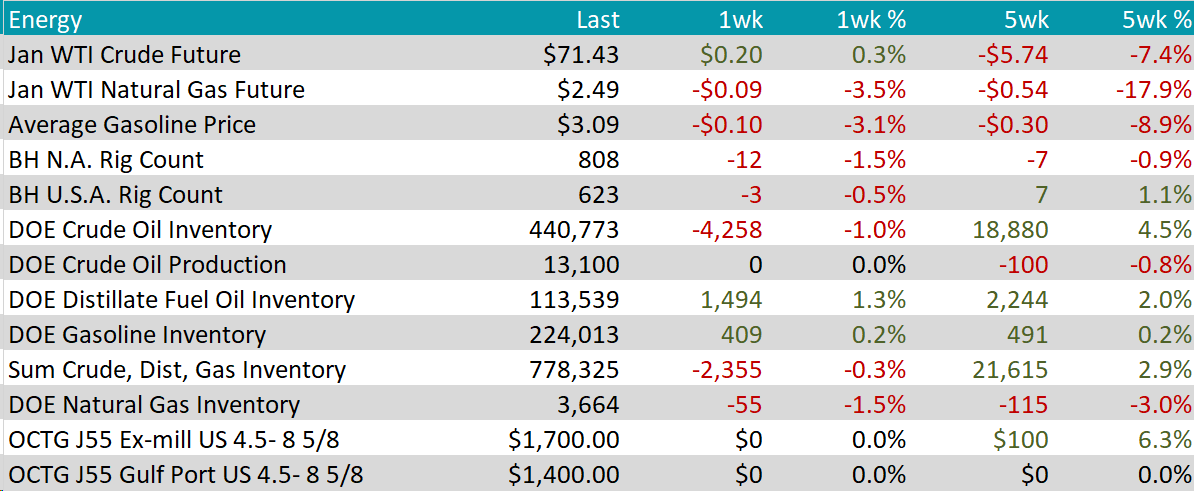Viewport: 1194px width, 491px height.
Task: Click the Jan WTI Natural Gas Future label
Action: tap(156, 90)
